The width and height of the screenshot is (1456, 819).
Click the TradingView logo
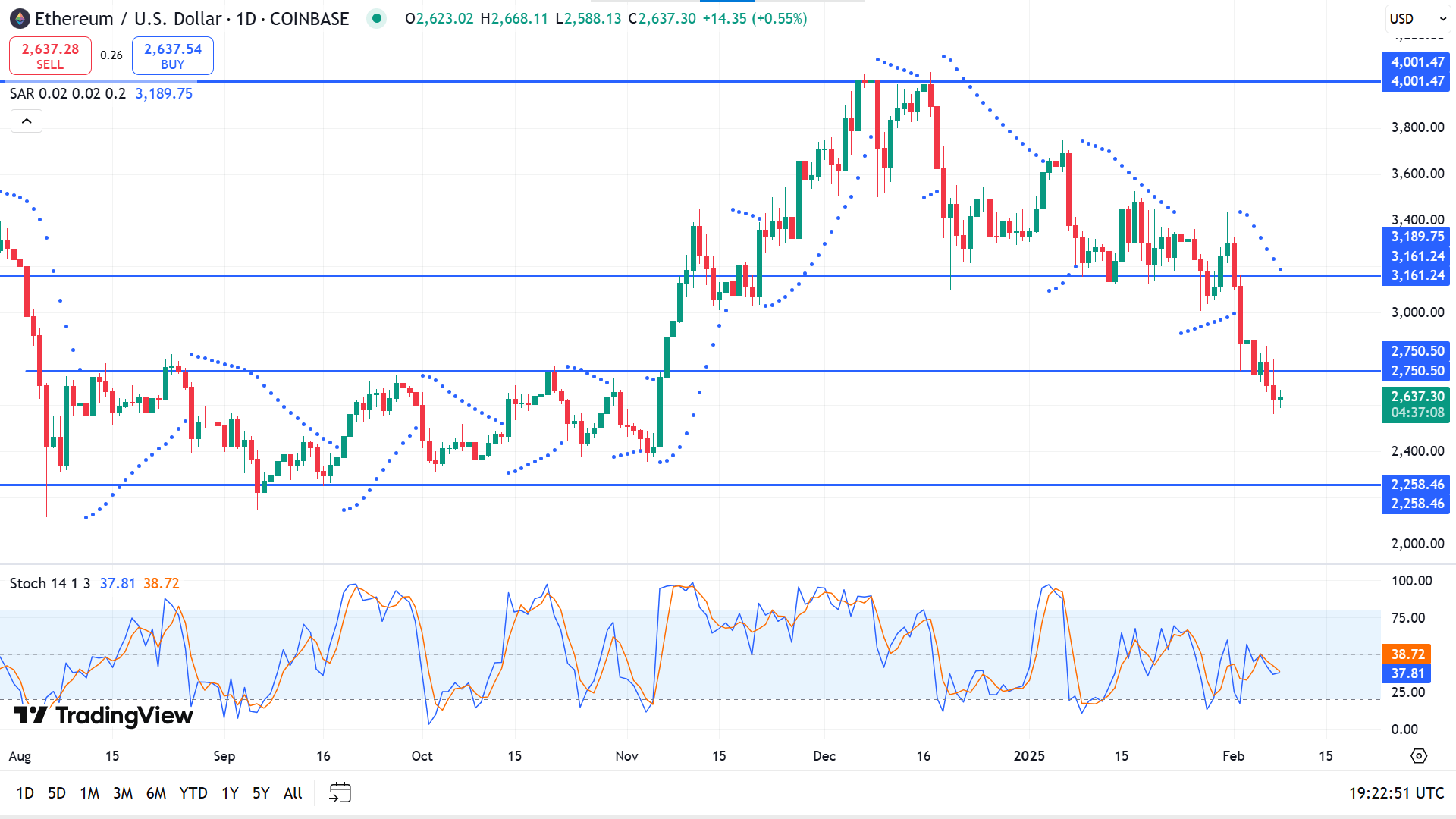104,715
